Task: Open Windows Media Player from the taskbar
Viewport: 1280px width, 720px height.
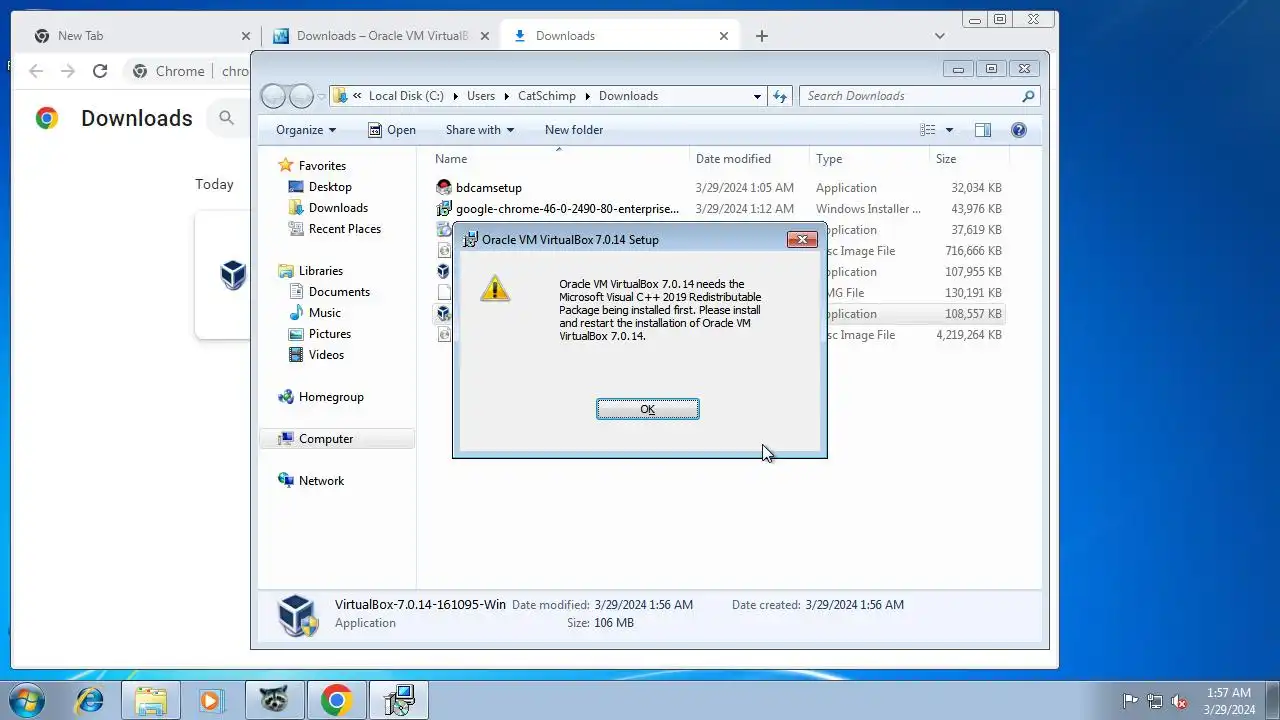Action: coord(211,701)
